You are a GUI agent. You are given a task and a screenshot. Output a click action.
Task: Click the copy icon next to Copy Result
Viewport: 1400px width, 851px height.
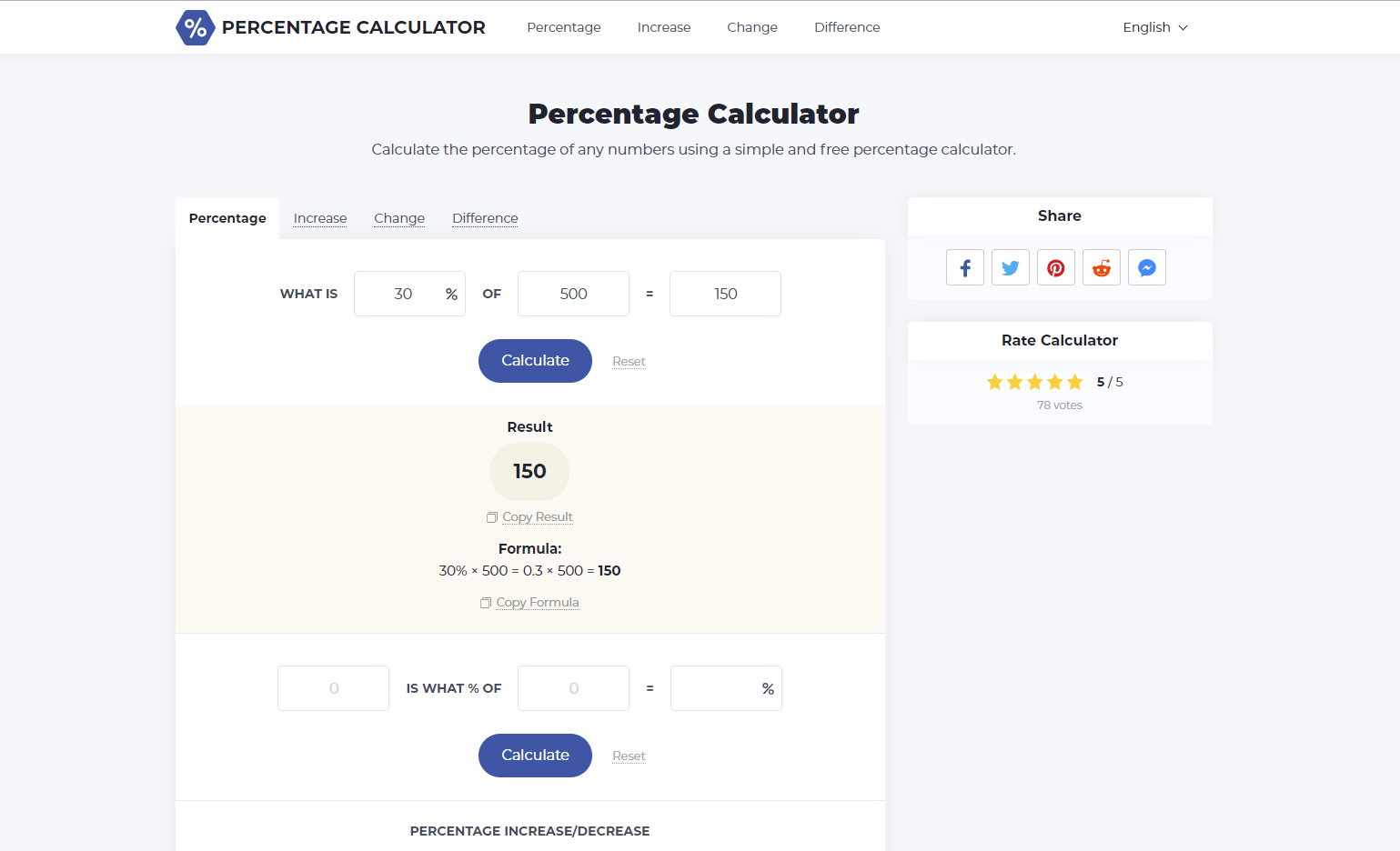click(x=491, y=516)
